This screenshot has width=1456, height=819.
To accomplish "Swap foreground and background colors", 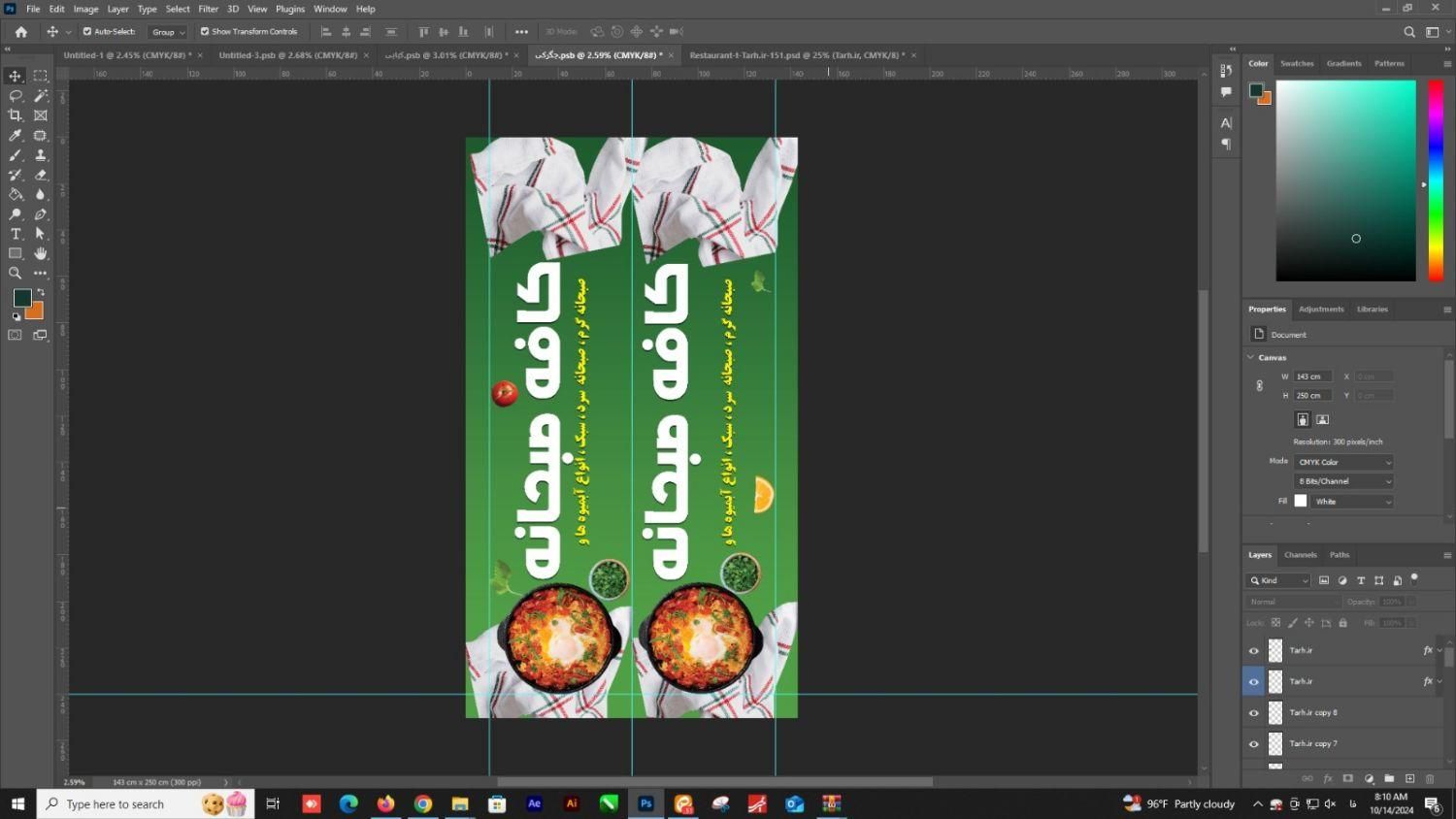I will pyautogui.click(x=41, y=292).
